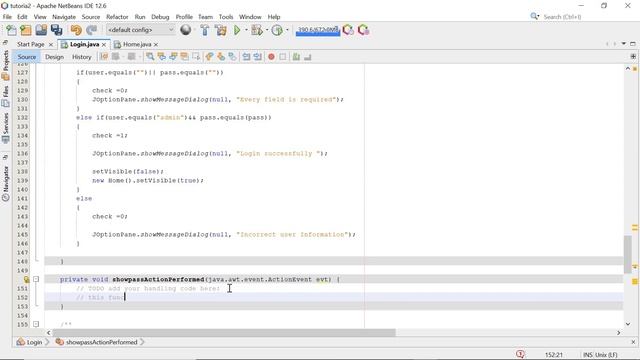Click the Toggle Bookmark icon
This screenshot has height=360, width=640.
[232, 57]
